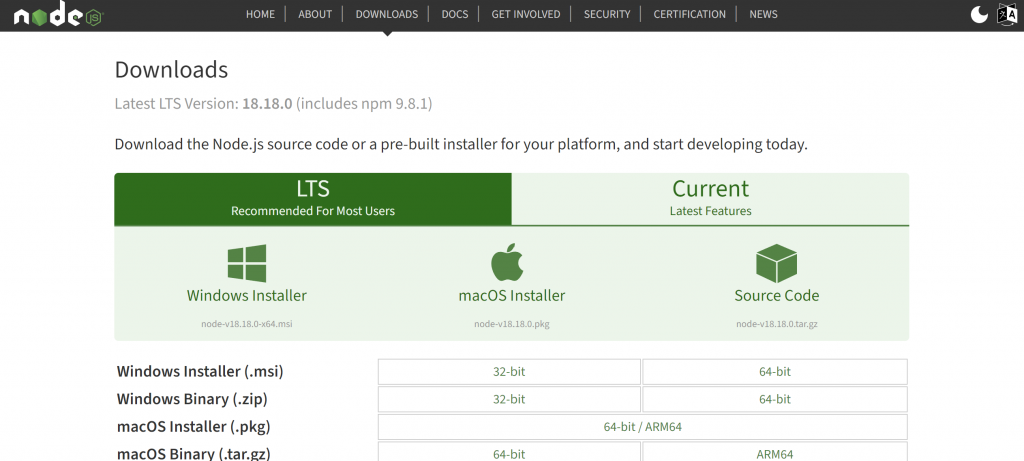Click the 18.18.0 version number text

pos(267,104)
